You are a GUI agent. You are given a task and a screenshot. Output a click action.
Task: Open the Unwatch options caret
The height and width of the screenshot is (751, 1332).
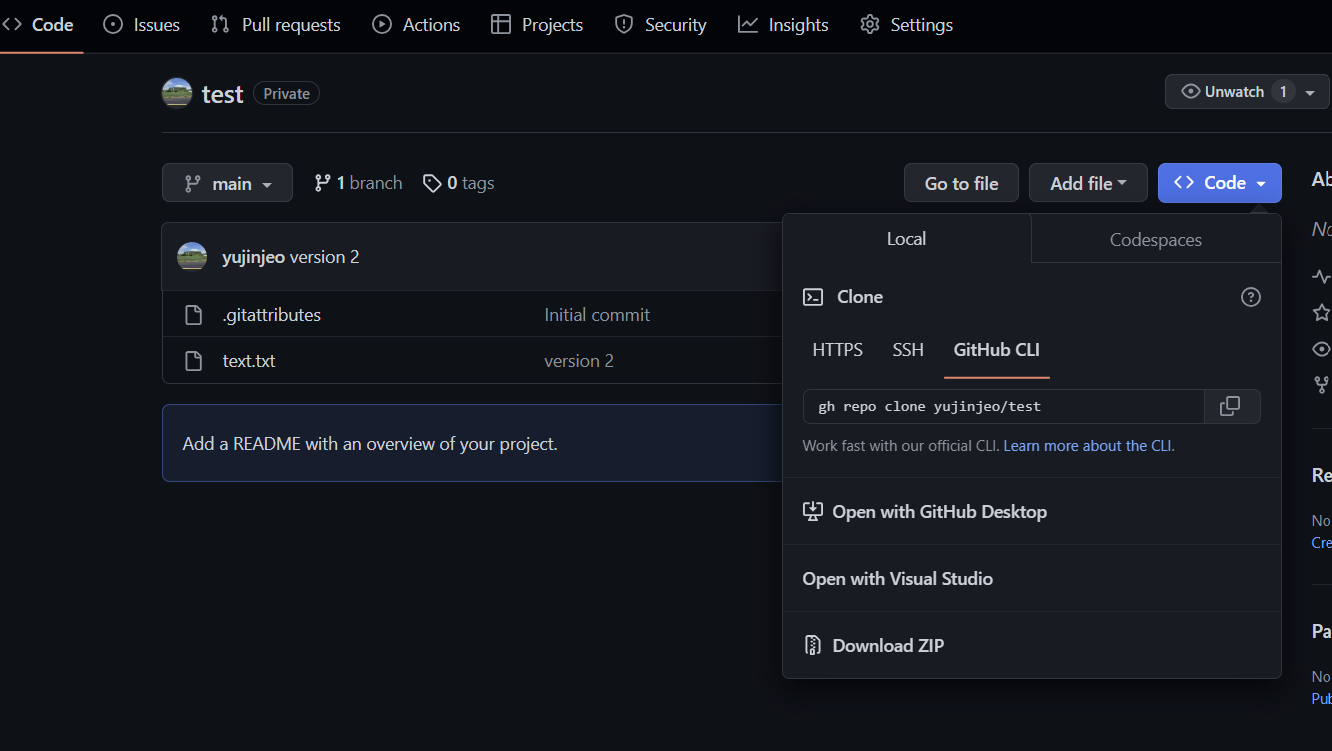1310,92
